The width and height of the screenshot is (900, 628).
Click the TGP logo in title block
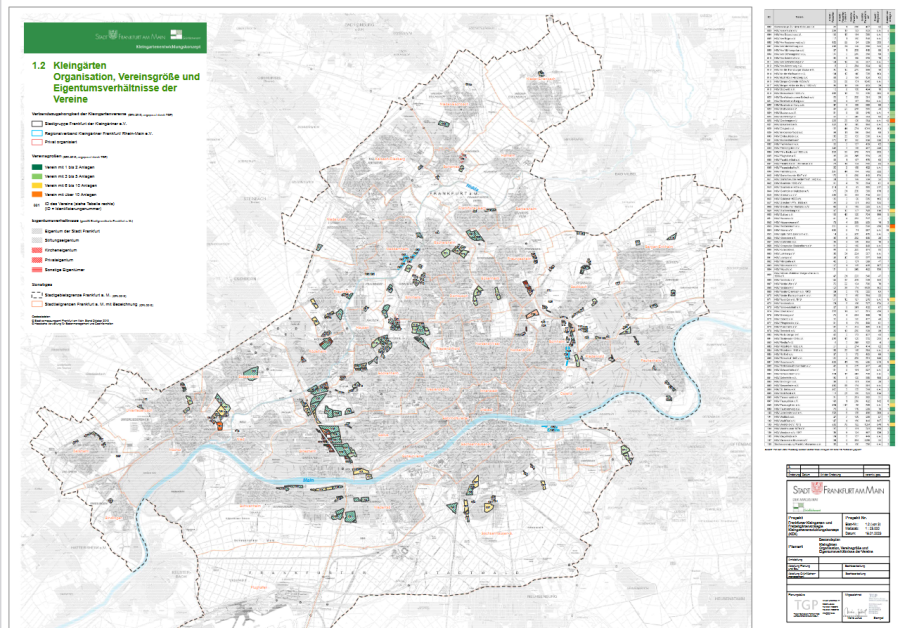[x=808, y=606]
